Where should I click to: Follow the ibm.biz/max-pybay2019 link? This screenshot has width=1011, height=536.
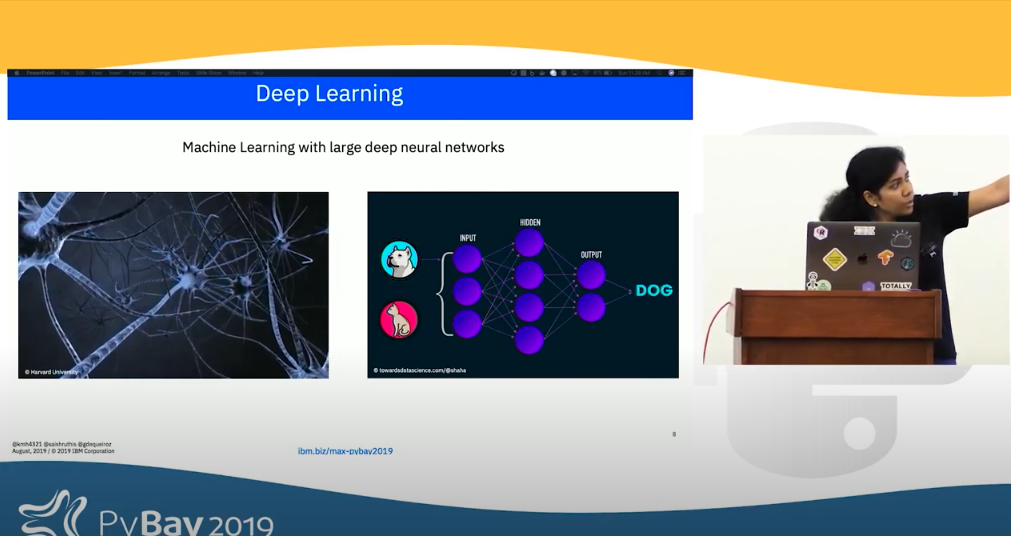(345, 451)
